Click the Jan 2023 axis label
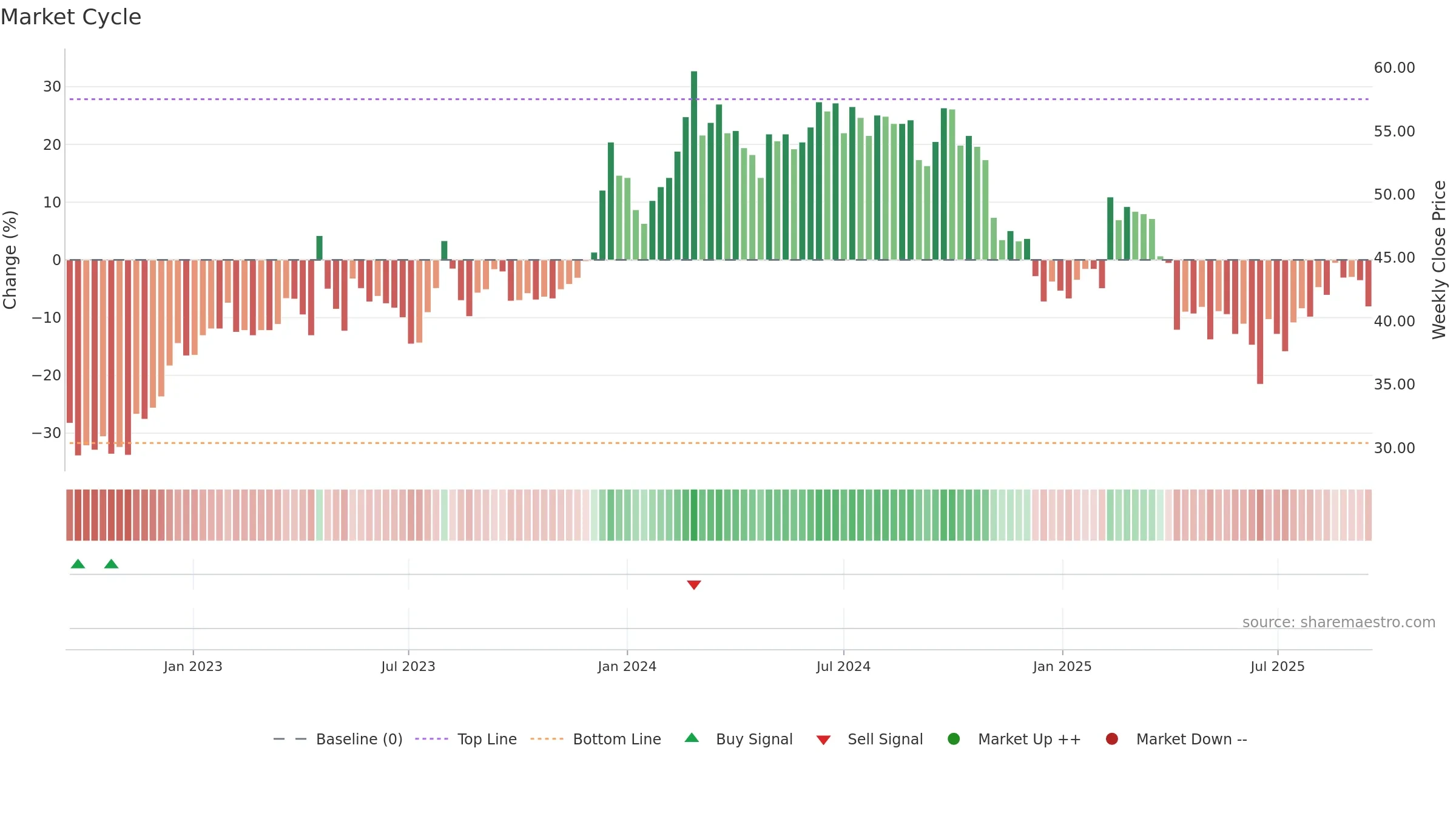Viewport: 1456px width, 819px height. pyautogui.click(x=193, y=666)
